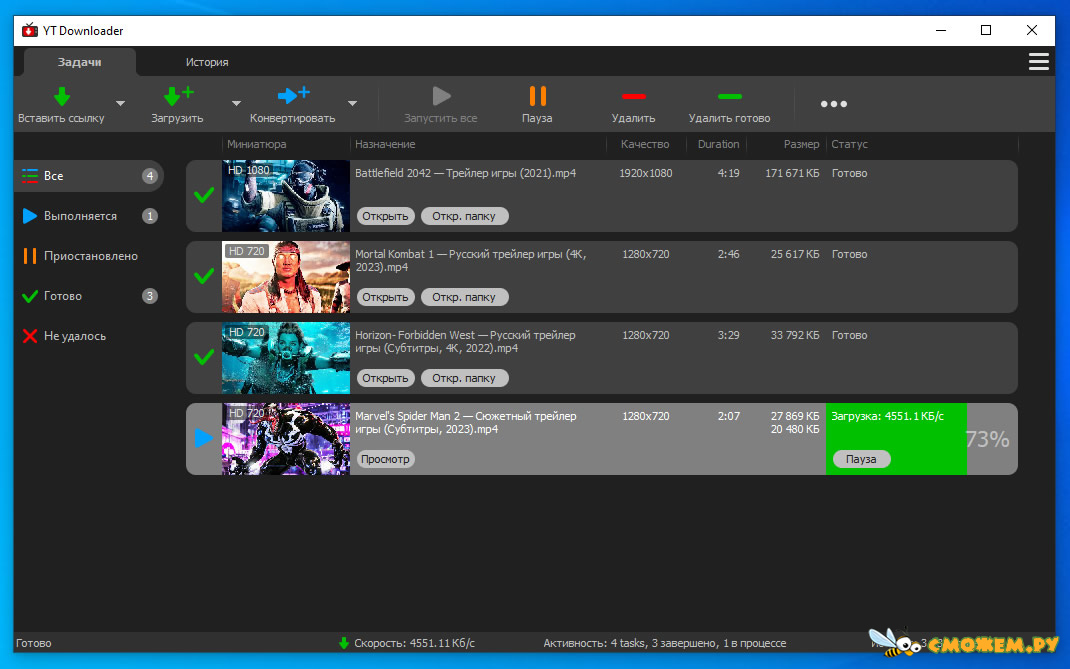The image size is (1070, 669).
Task: Expand the Paste link dropdown arrow
Action: [120, 104]
